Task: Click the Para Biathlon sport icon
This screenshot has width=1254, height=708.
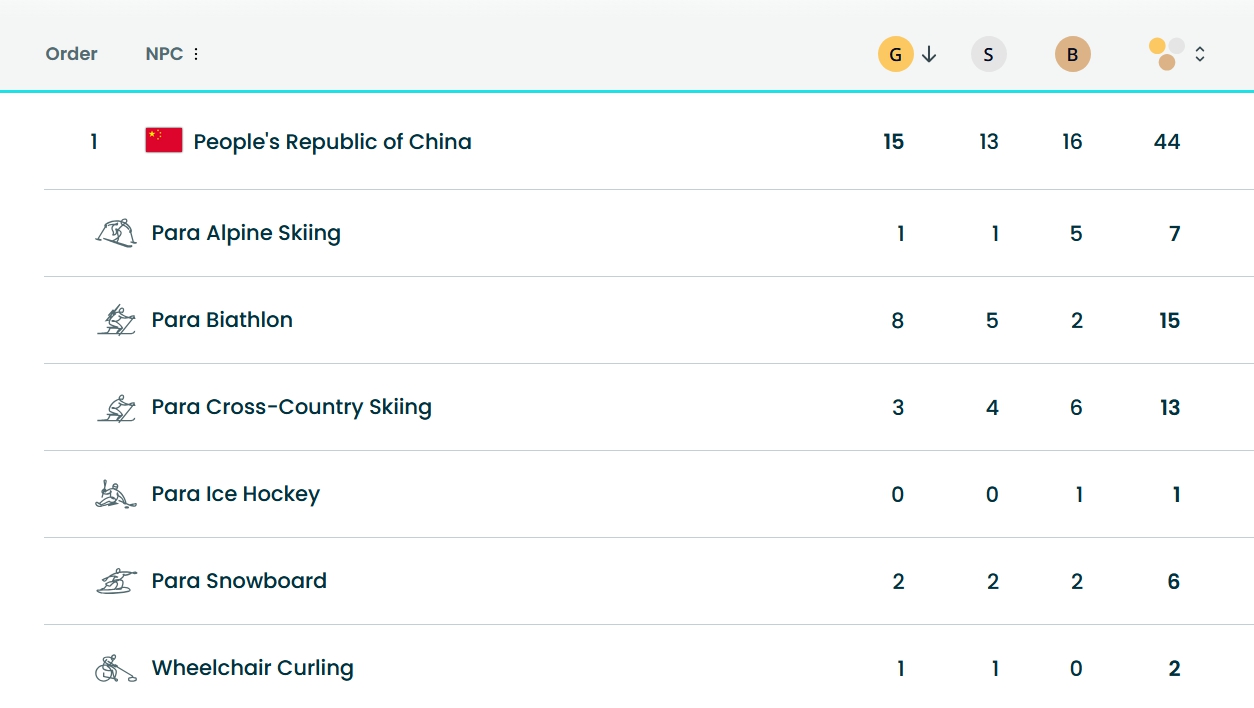Action: tap(115, 320)
